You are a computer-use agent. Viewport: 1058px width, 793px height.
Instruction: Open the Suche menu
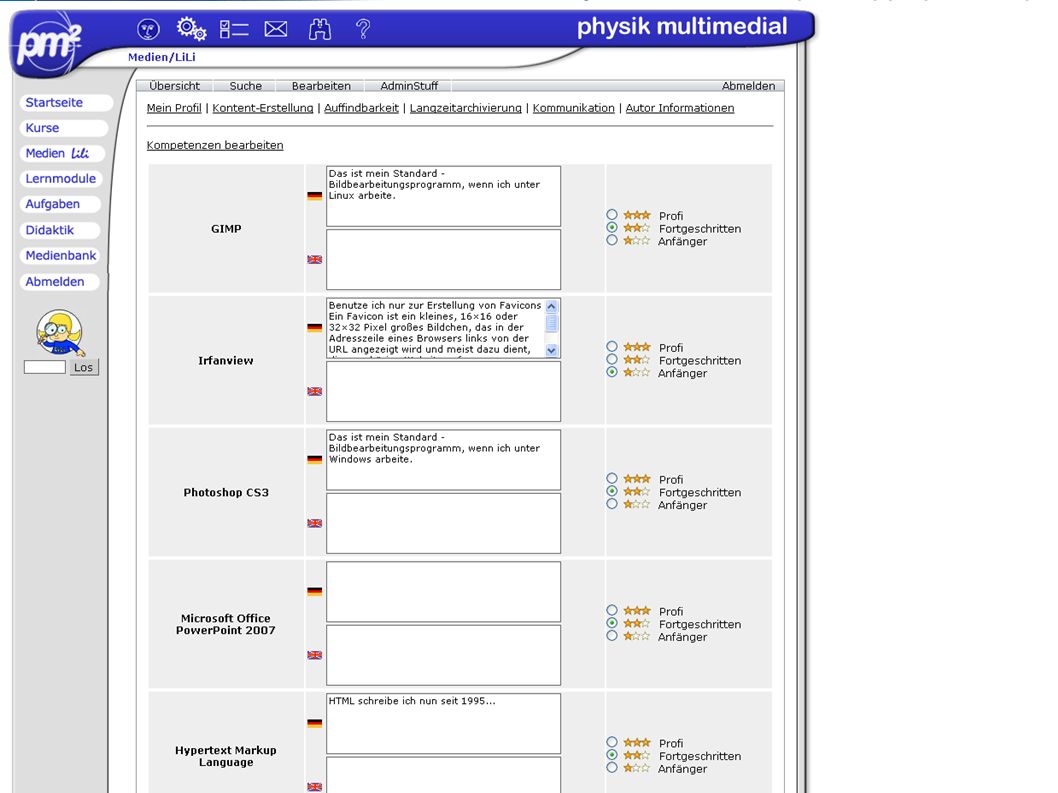coord(246,86)
